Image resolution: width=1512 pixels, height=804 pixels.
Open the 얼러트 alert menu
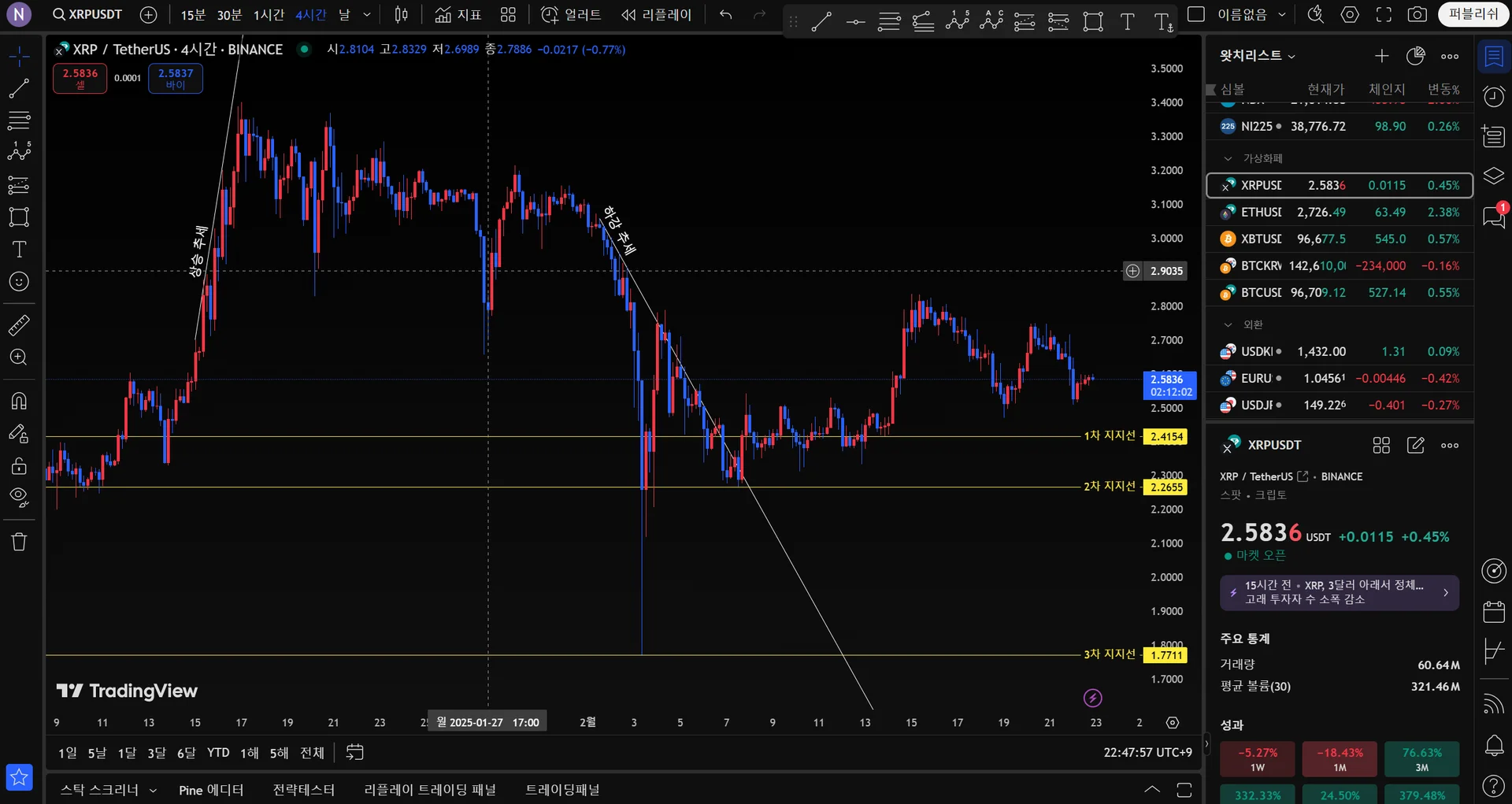[x=572, y=15]
